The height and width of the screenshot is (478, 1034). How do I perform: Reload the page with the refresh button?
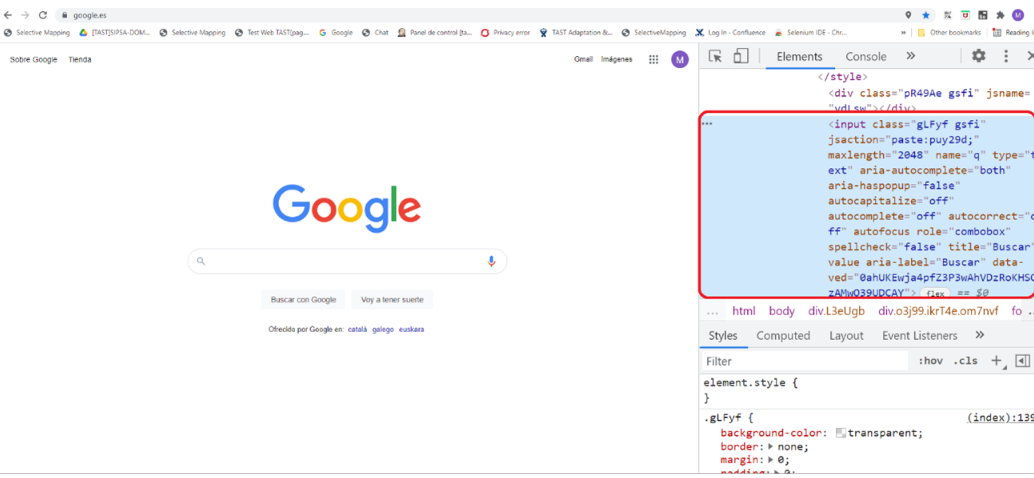[x=43, y=15]
